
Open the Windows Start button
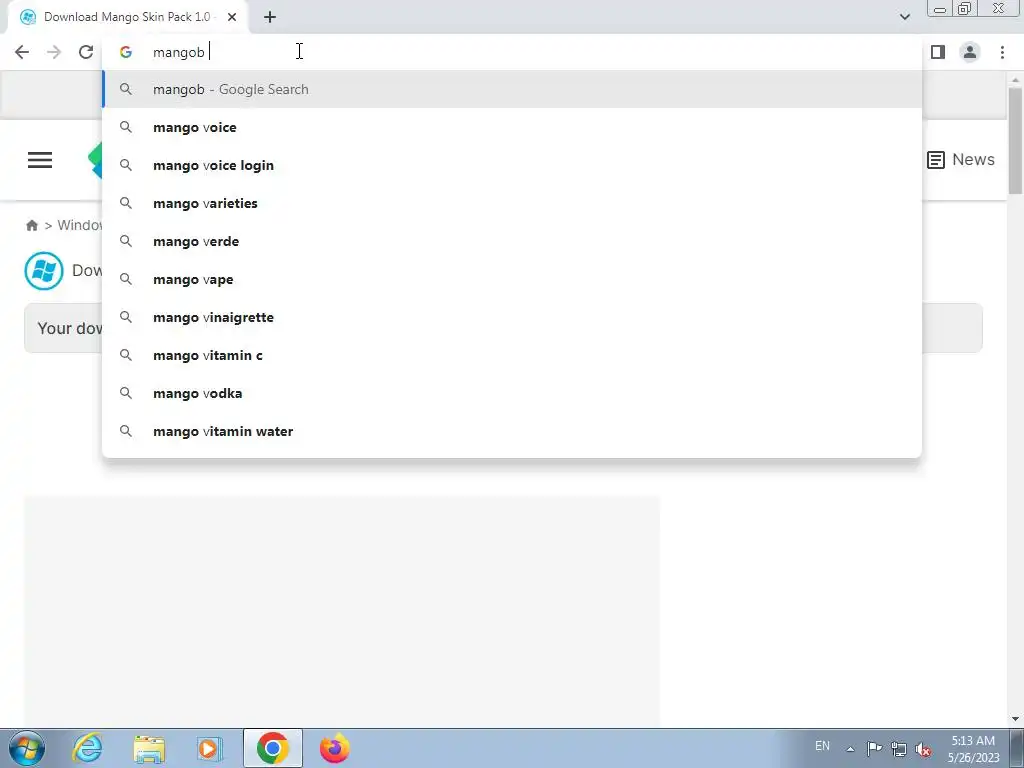(27, 748)
